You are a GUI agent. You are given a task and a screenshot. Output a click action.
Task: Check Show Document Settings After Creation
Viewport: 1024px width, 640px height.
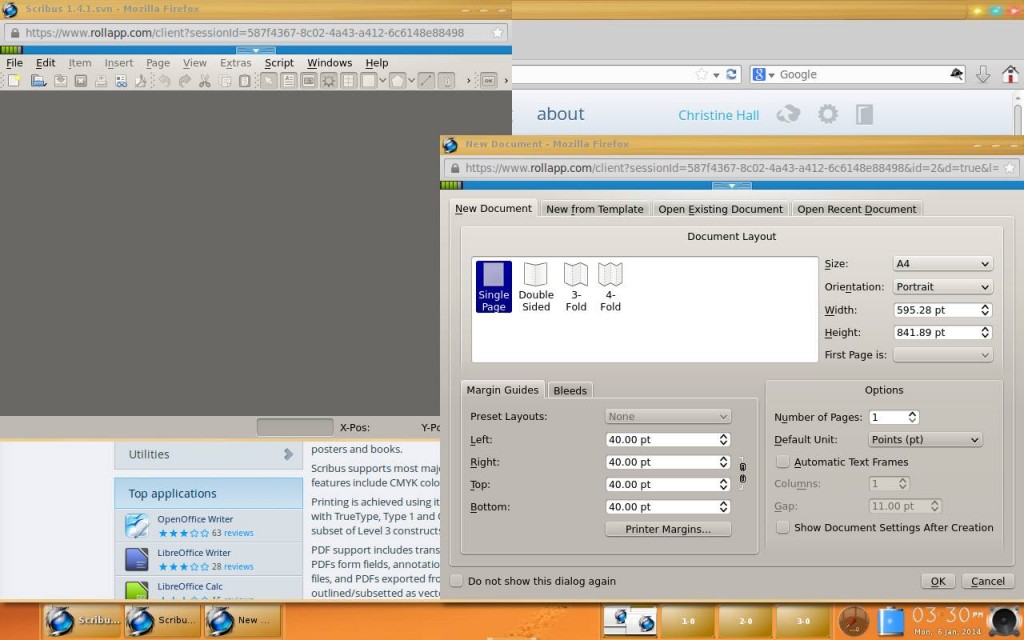coord(782,527)
